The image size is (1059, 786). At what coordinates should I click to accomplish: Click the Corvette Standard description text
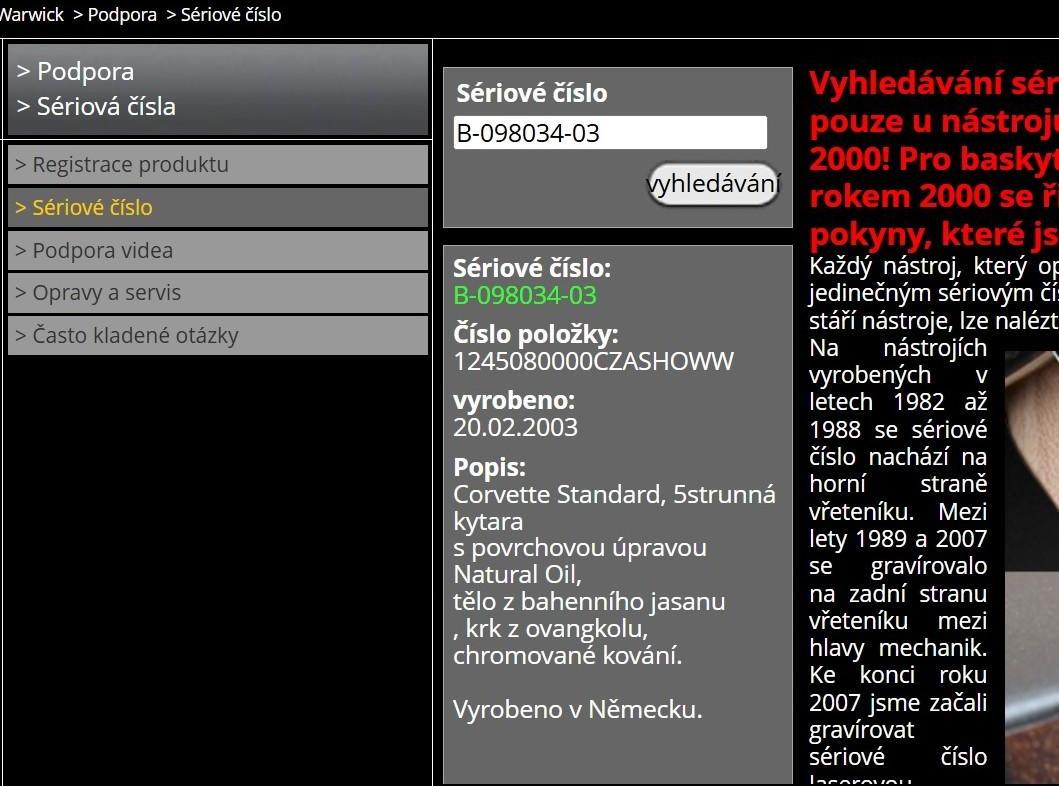pyautogui.click(x=614, y=495)
